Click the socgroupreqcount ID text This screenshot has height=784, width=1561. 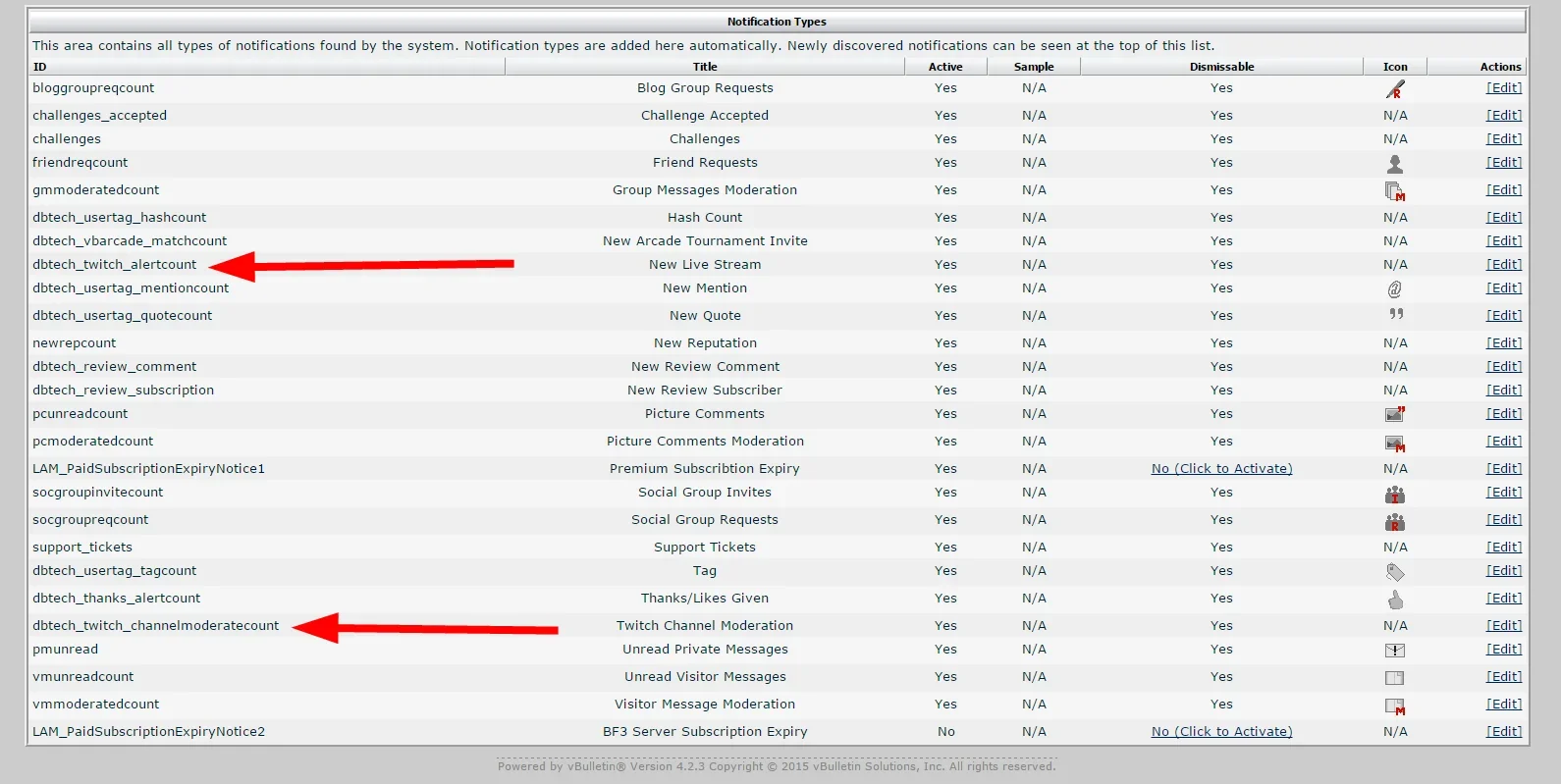pyautogui.click(x=90, y=519)
